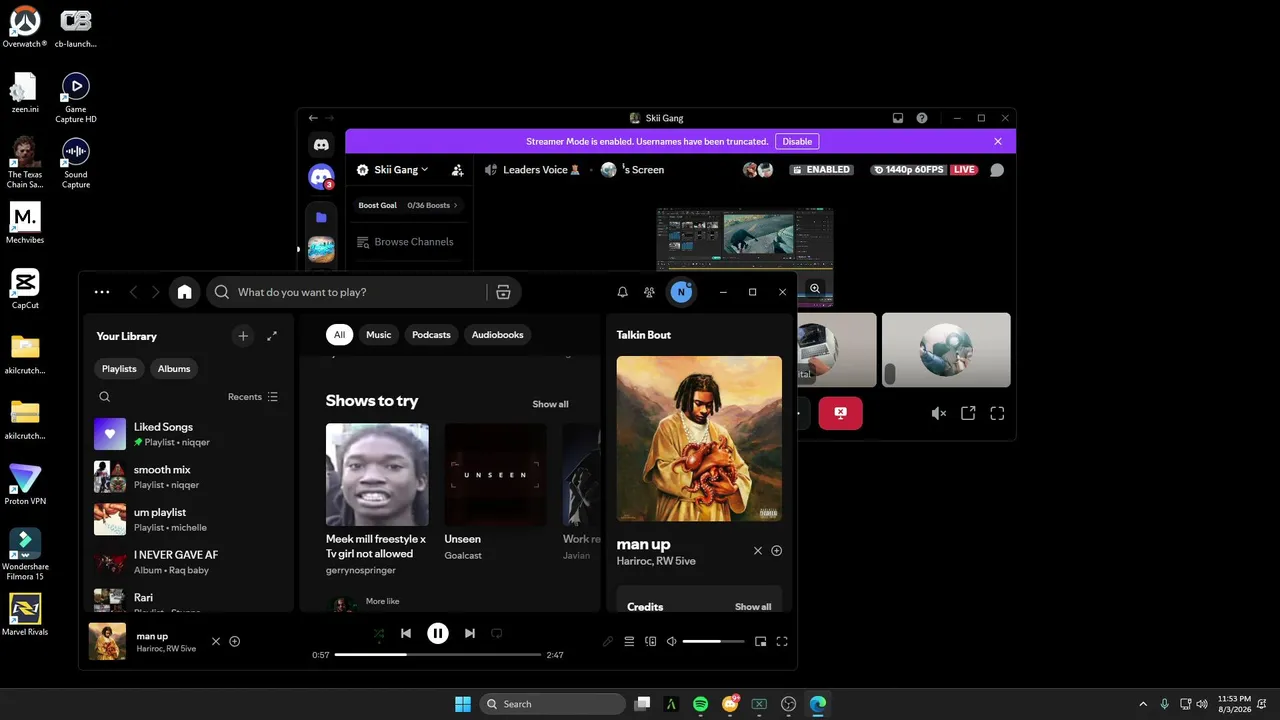Viewport: 1280px width, 720px height.
Task: Toggle shuffle in Spotify player
Action: click(379, 633)
